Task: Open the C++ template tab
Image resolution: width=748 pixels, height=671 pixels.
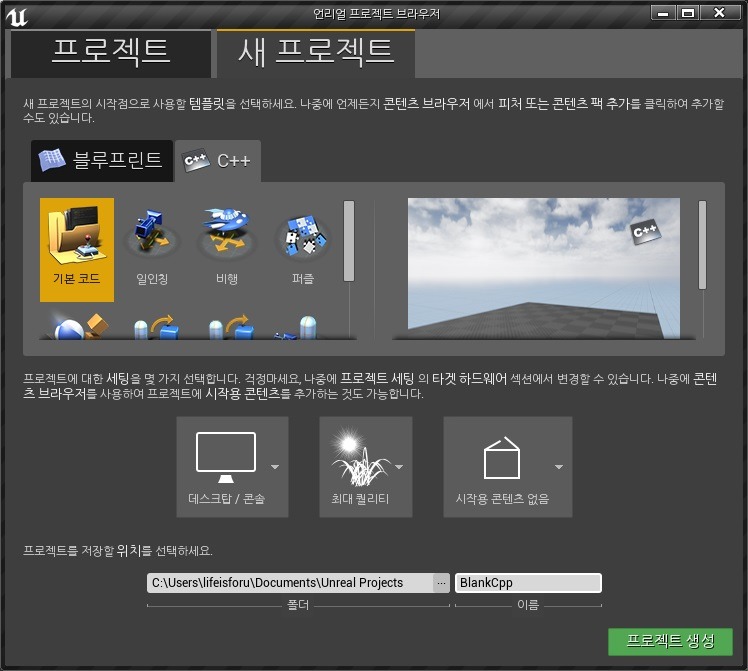Action: tap(218, 161)
